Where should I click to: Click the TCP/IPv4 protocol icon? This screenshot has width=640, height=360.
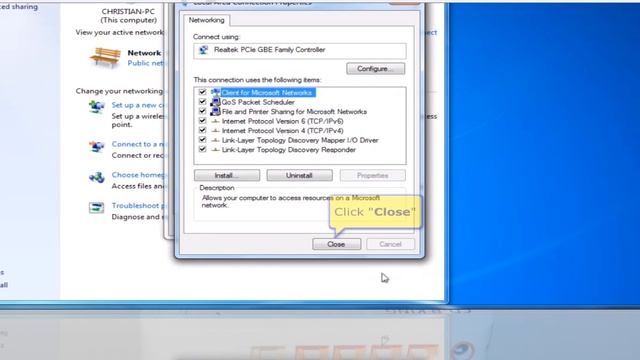coord(215,131)
